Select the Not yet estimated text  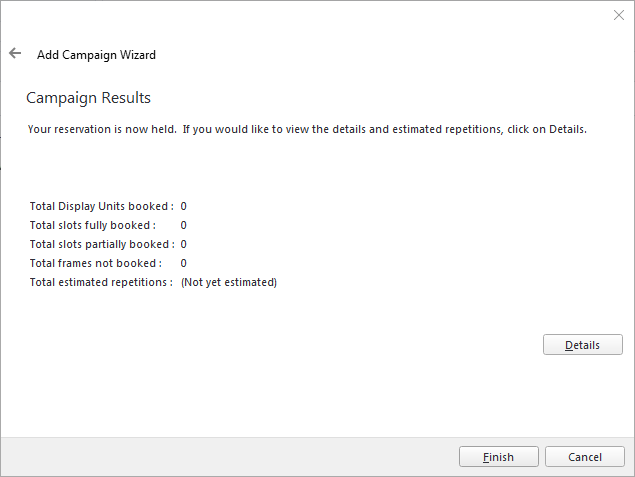[x=229, y=282]
